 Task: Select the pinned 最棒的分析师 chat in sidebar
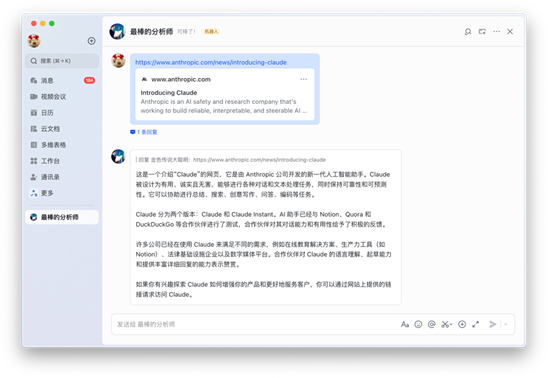pos(62,217)
